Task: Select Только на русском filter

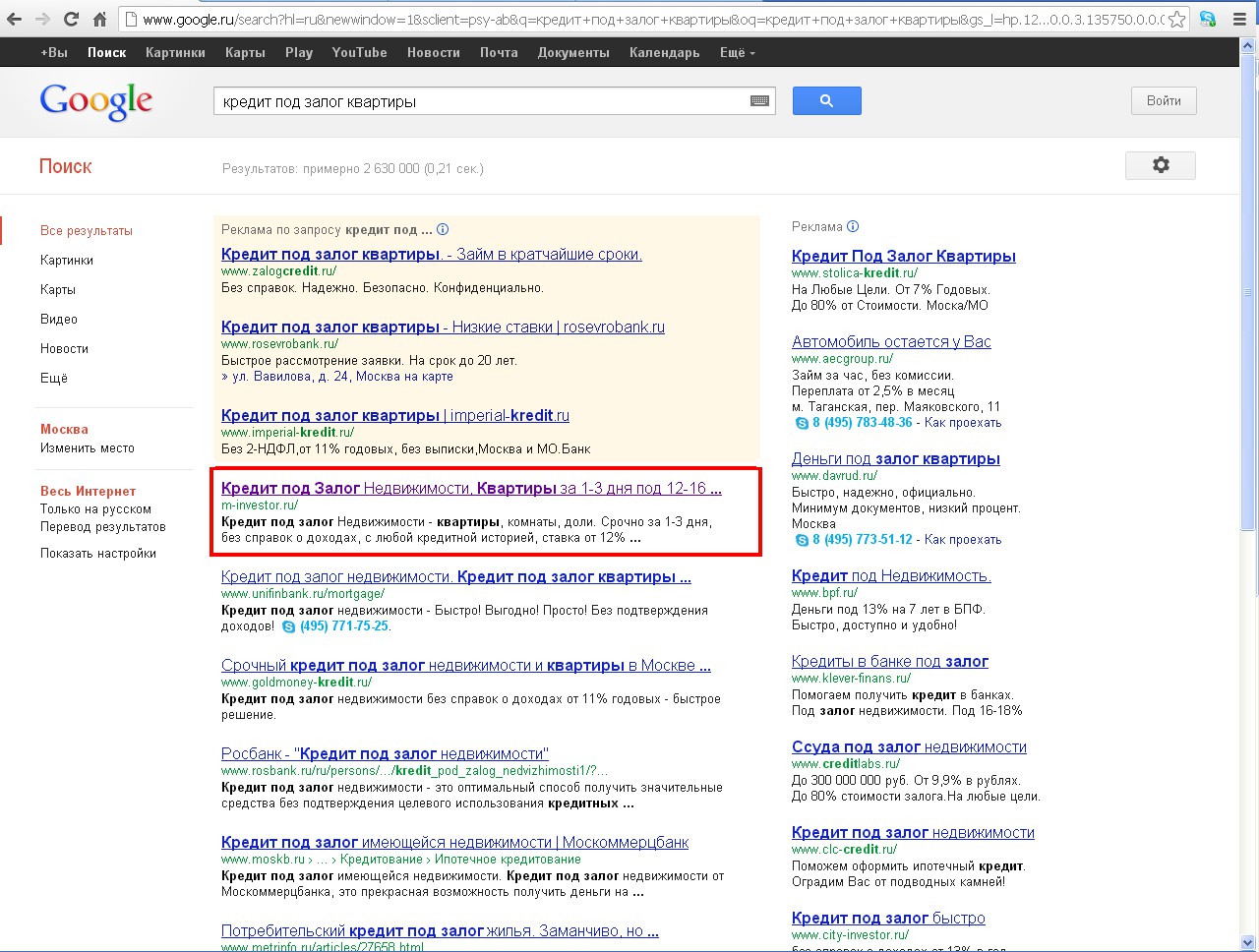Action: 95,508
